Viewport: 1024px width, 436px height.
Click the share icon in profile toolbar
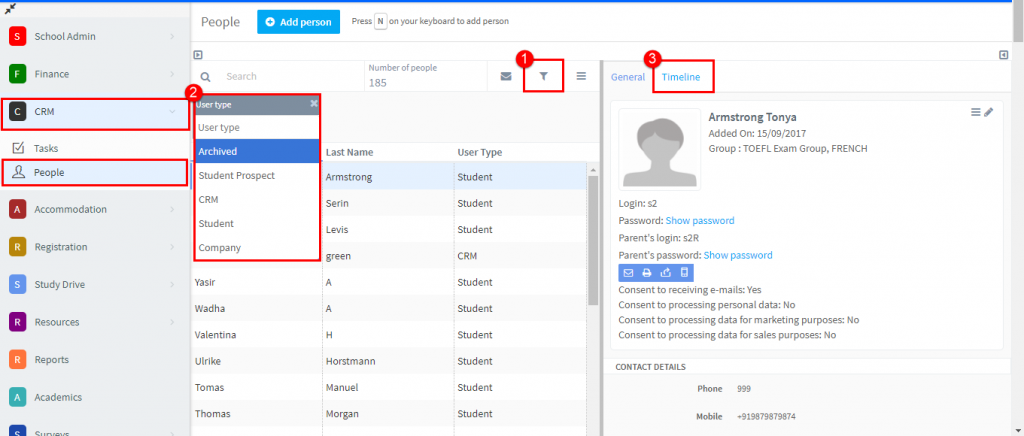[666, 272]
